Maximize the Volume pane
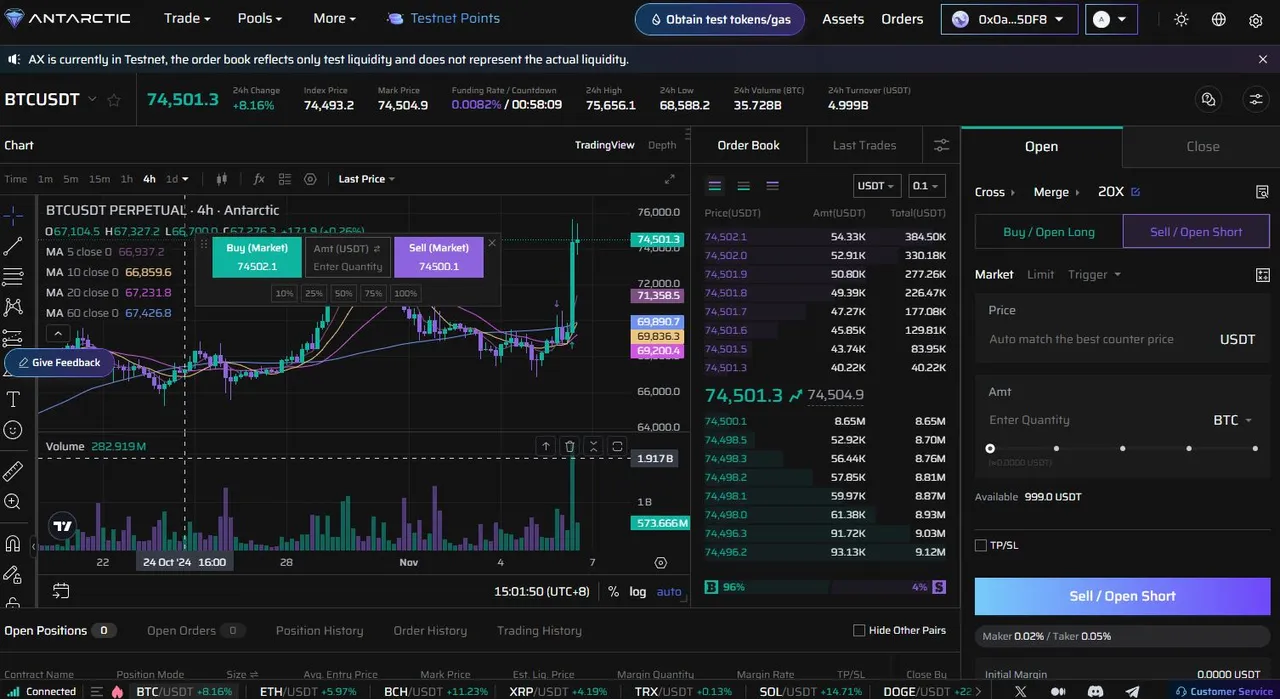1280x699 pixels. pos(617,446)
